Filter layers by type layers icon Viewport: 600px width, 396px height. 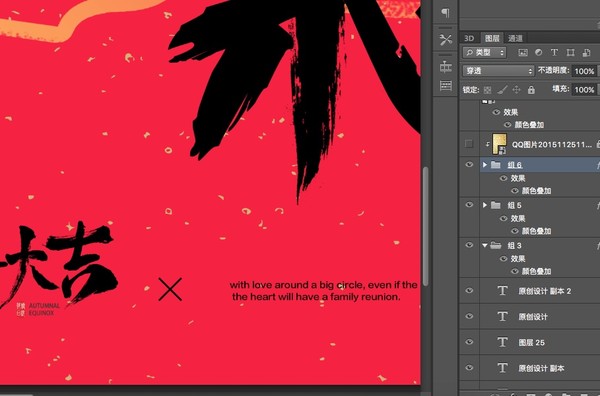[x=554, y=52]
